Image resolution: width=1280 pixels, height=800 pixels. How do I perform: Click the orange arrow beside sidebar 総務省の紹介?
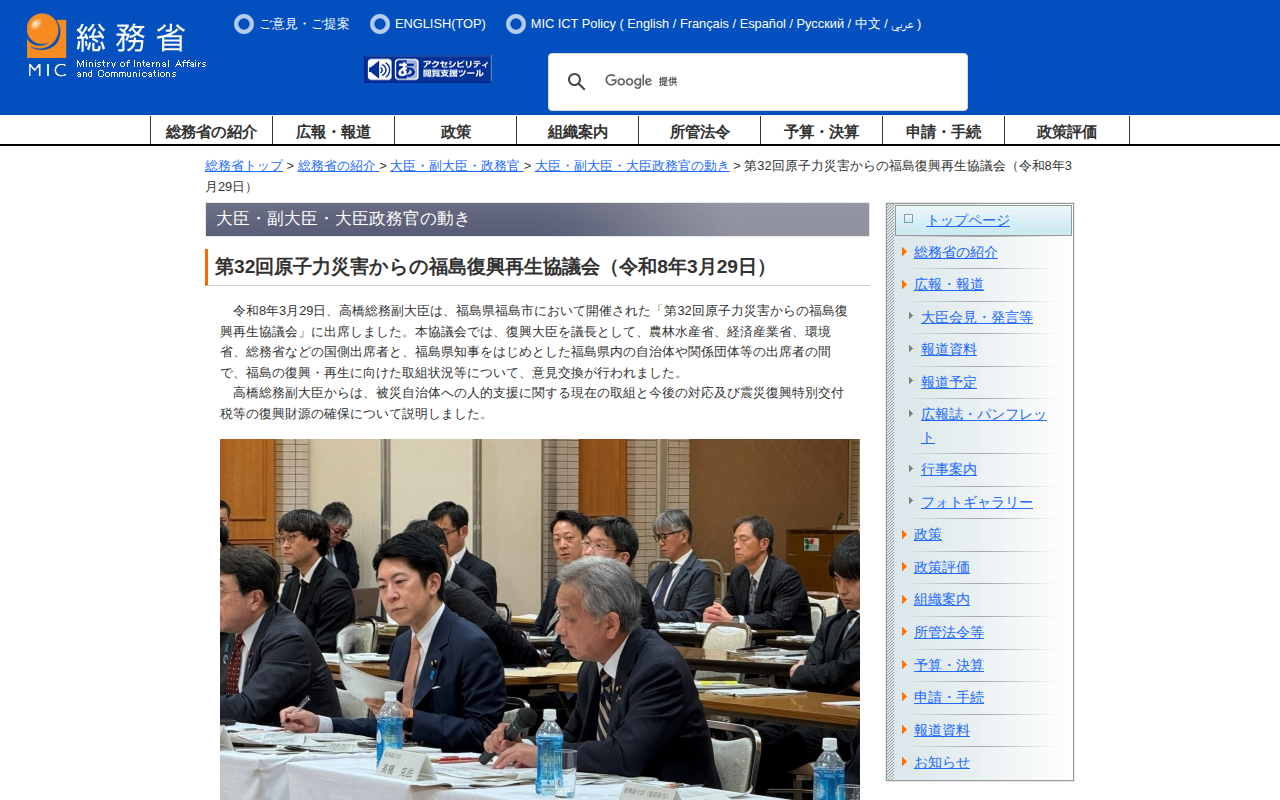[904, 252]
